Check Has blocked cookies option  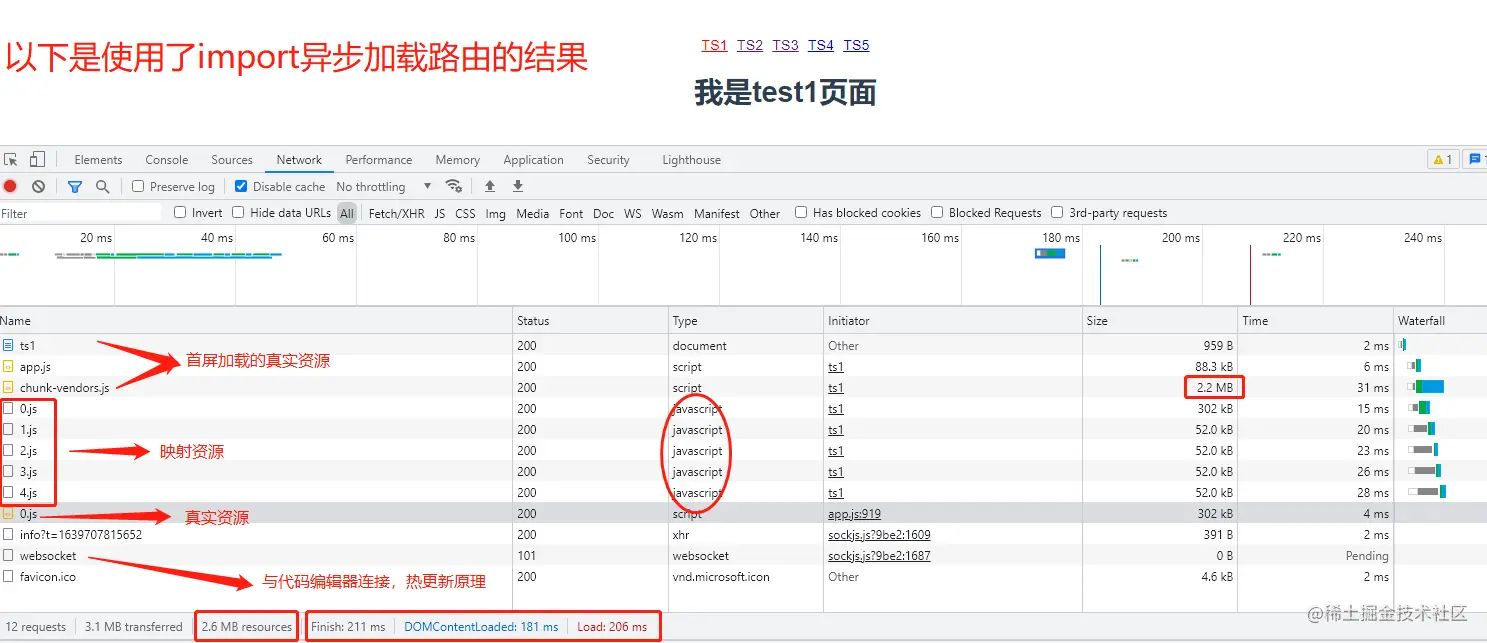click(x=801, y=212)
